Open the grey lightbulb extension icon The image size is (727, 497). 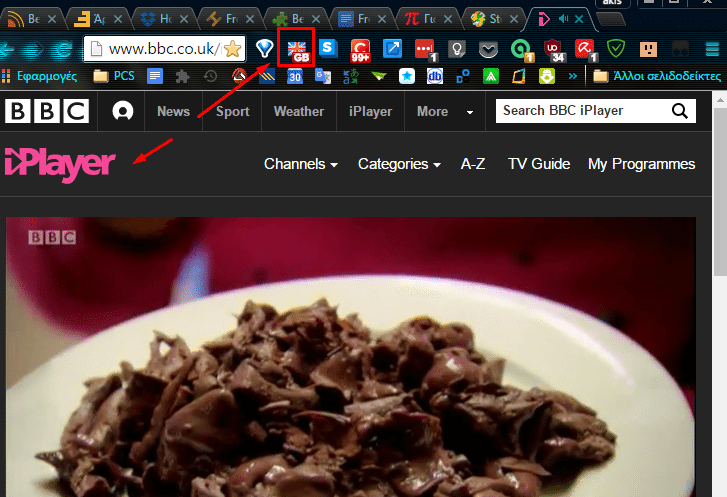[x=457, y=49]
